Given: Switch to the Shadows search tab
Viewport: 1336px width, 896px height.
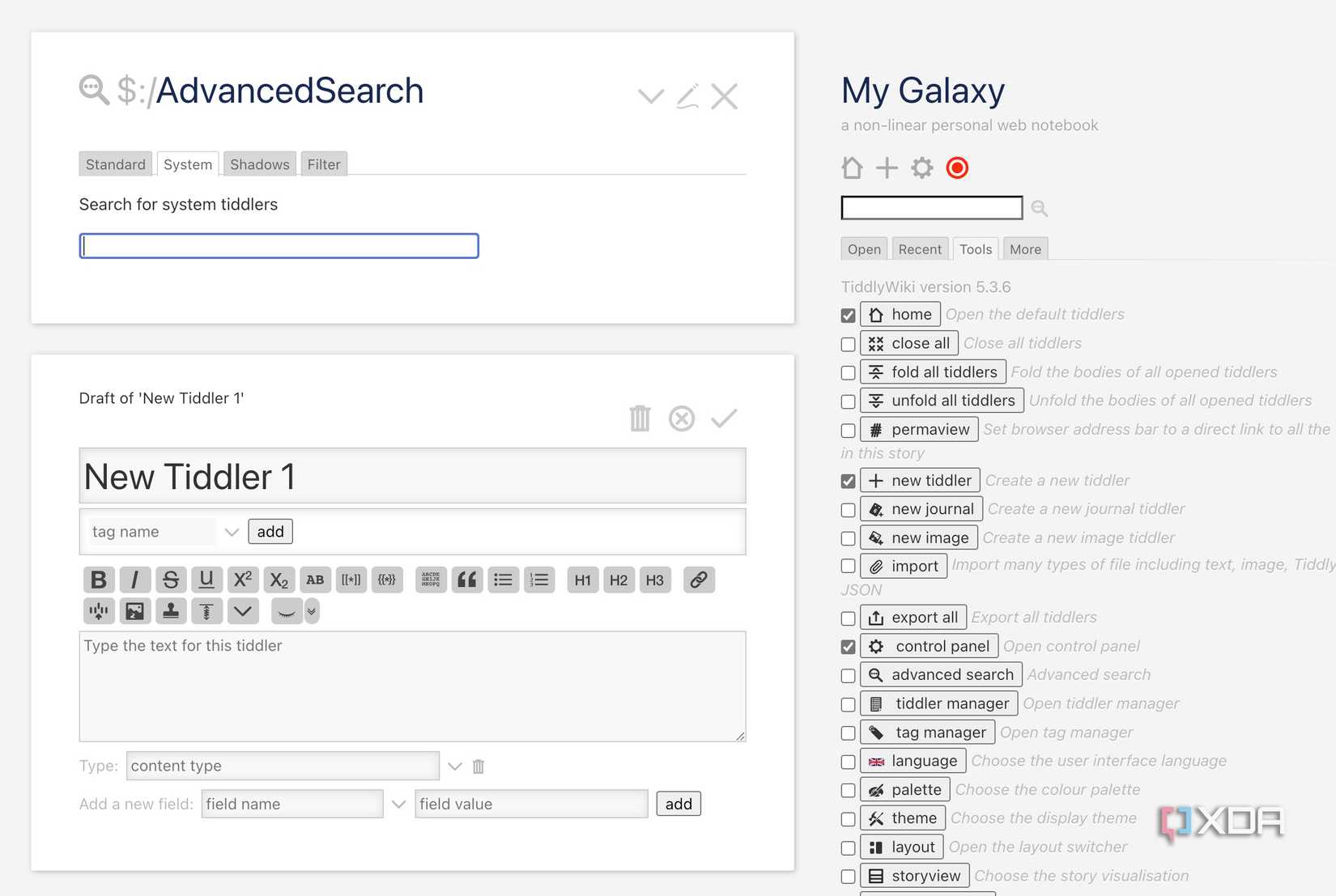Looking at the screenshot, I should click(x=259, y=163).
